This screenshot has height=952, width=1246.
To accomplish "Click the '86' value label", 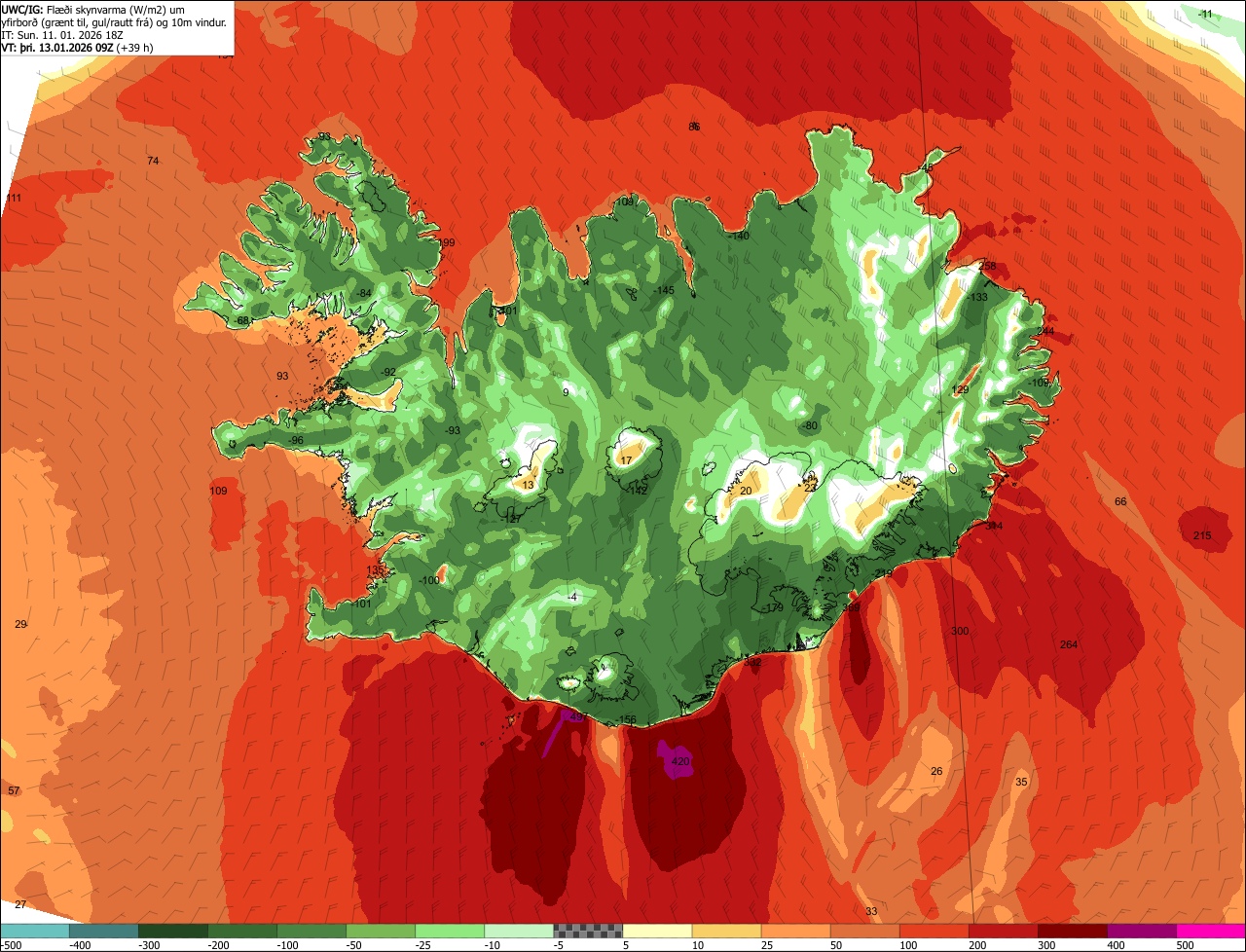I will [694, 127].
